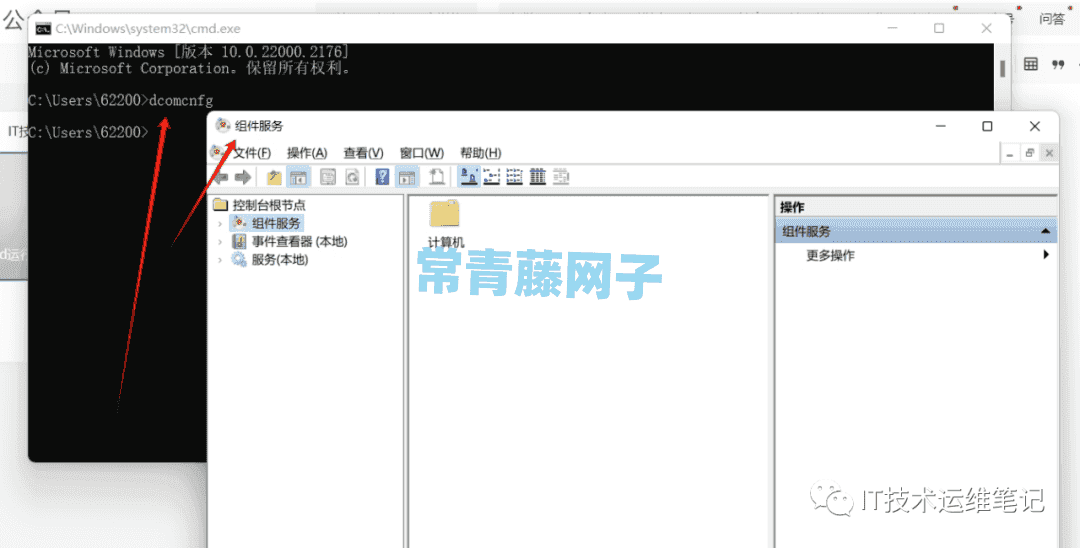This screenshot has height=548, width=1080.
Task: Open the 查看(V) menu
Action: click(363, 153)
